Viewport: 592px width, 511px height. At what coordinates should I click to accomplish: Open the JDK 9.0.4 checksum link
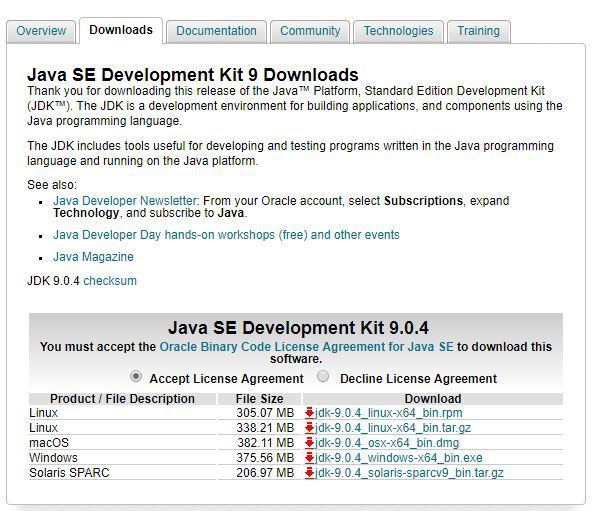[110, 281]
